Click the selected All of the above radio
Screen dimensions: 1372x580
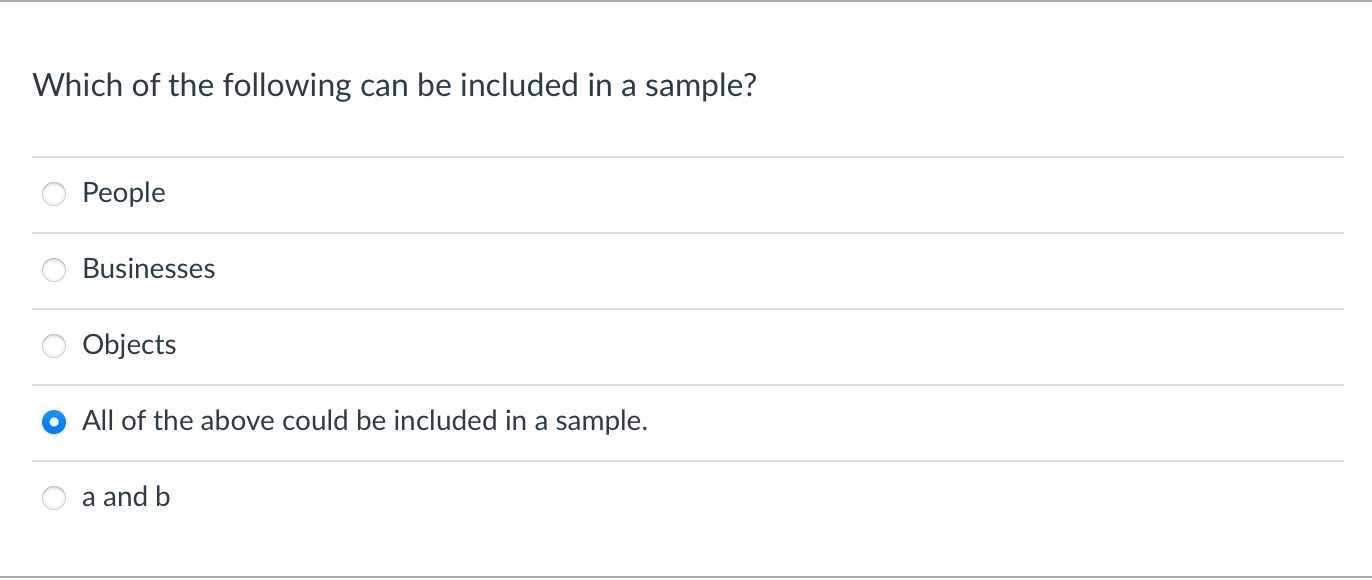(54, 422)
